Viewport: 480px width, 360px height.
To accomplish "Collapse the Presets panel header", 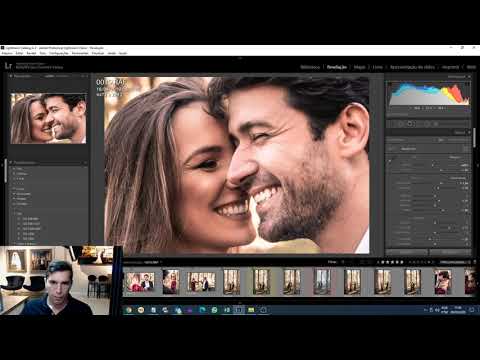I will click(x=11, y=162).
